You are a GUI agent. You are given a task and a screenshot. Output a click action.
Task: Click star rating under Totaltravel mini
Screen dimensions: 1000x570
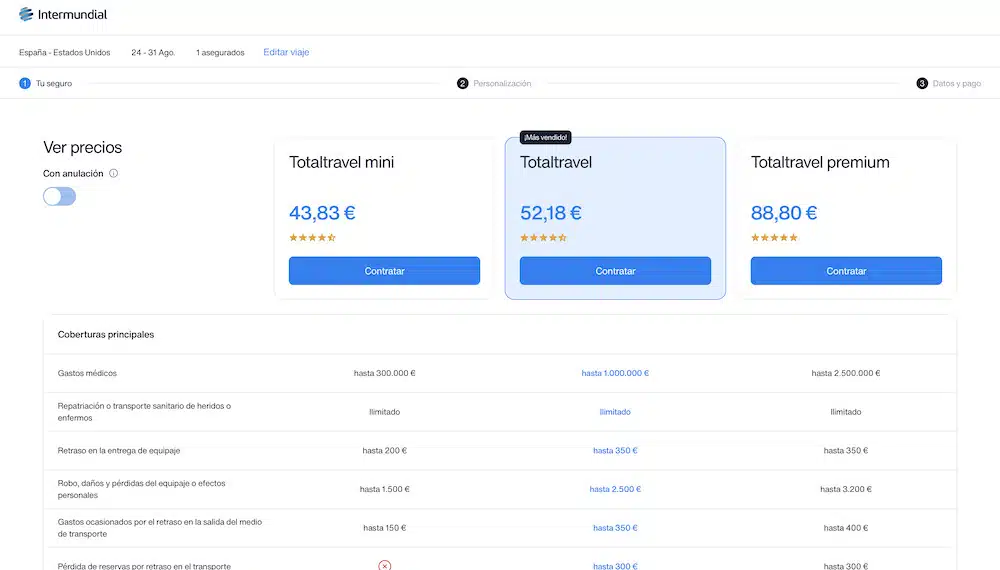coord(312,238)
